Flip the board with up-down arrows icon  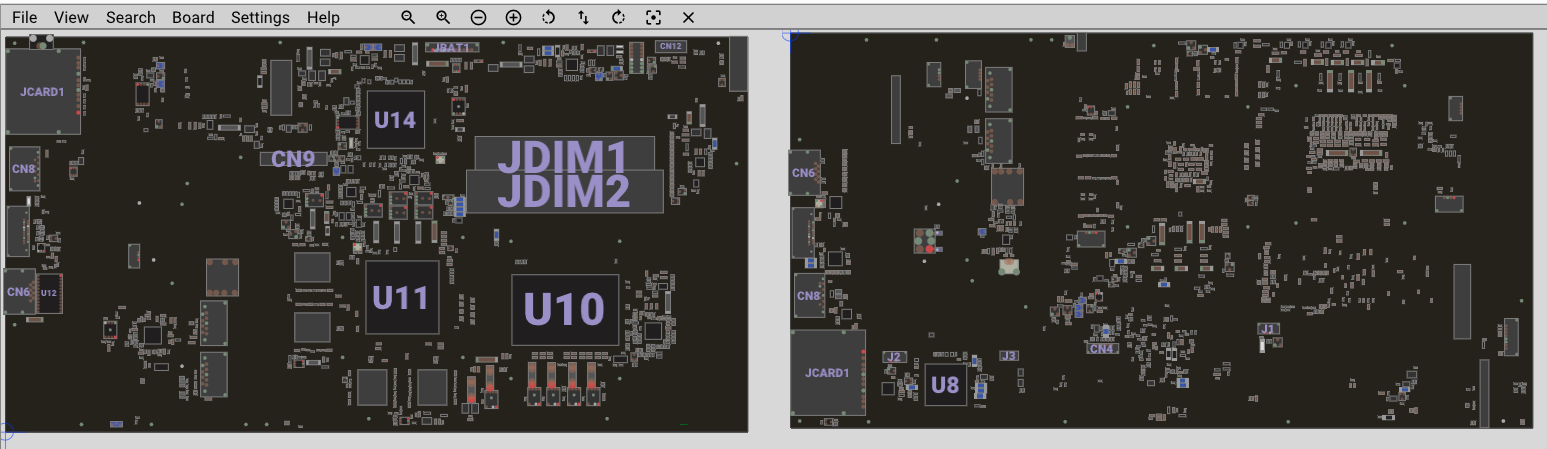click(x=583, y=18)
